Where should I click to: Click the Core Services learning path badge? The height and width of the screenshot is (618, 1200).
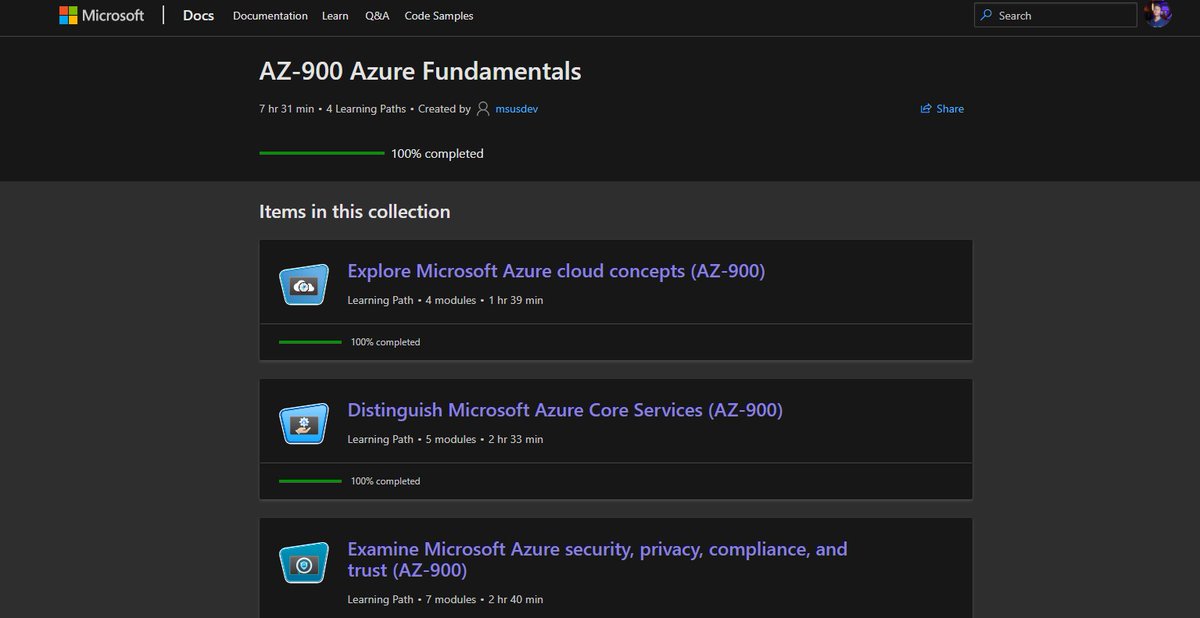click(x=304, y=425)
